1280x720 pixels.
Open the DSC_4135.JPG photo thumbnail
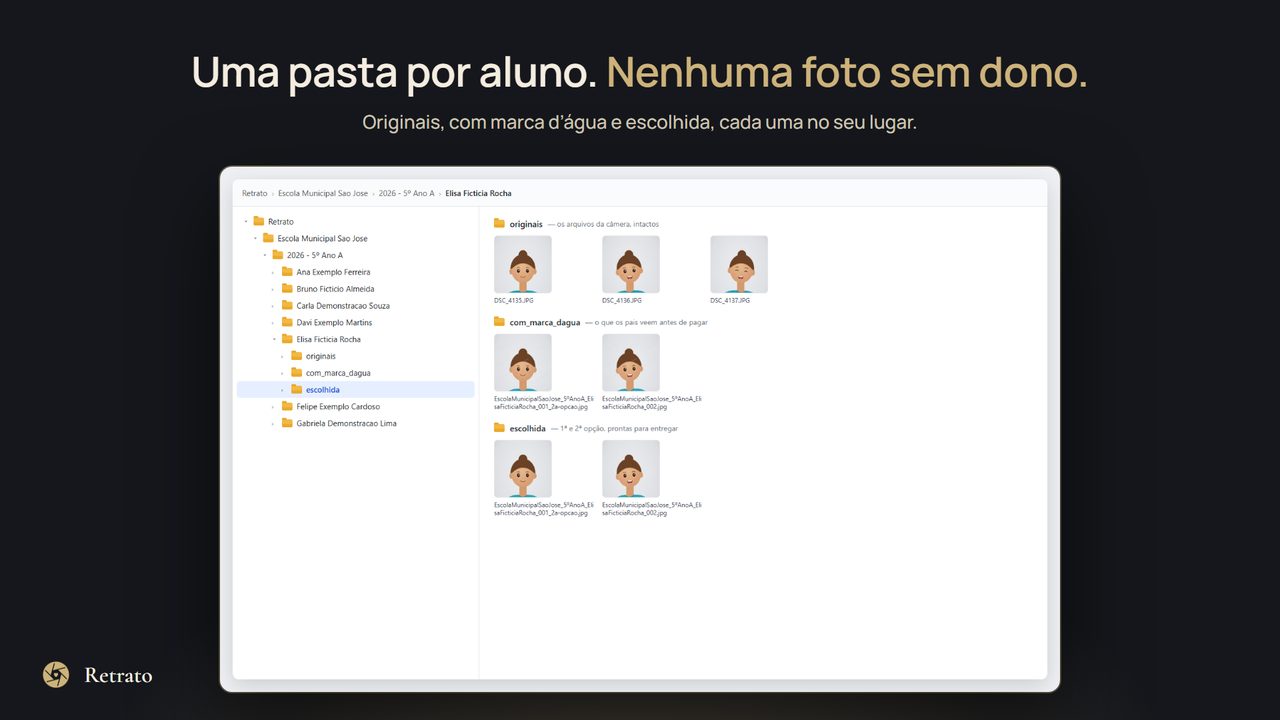[x=523, y=264]
